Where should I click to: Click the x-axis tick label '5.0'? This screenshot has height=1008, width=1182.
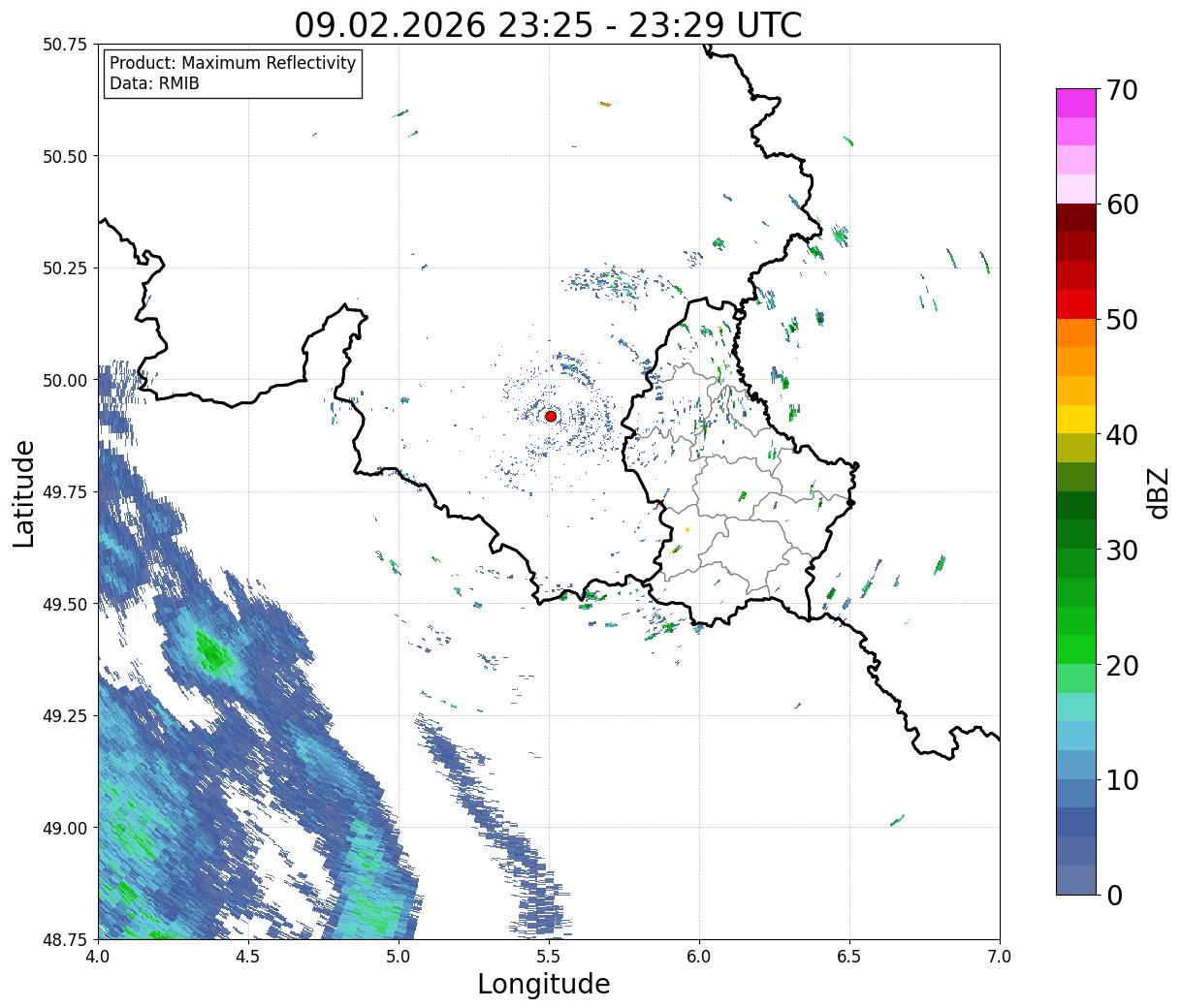point(399,956)
